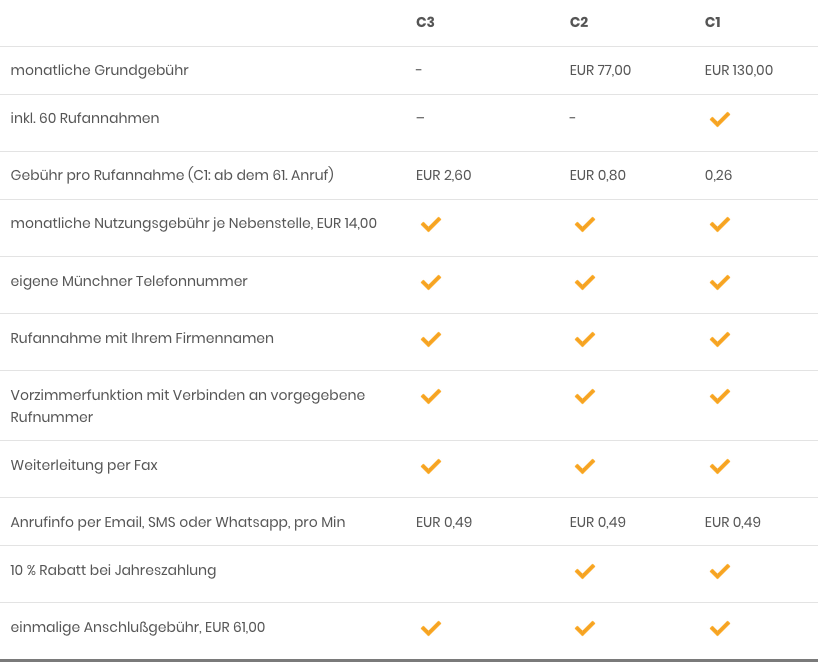Click C3 checkmark for Nutzungsgebühr je Nebenstelle
822x667 pixels.
(430, 224)
